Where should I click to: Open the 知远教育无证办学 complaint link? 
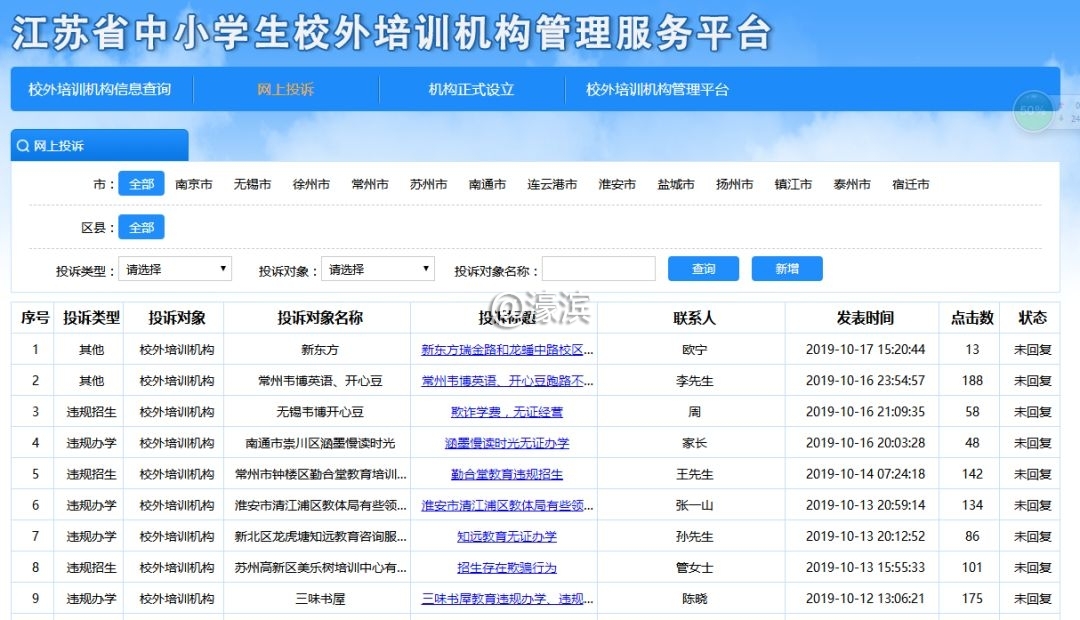point(507,537)
